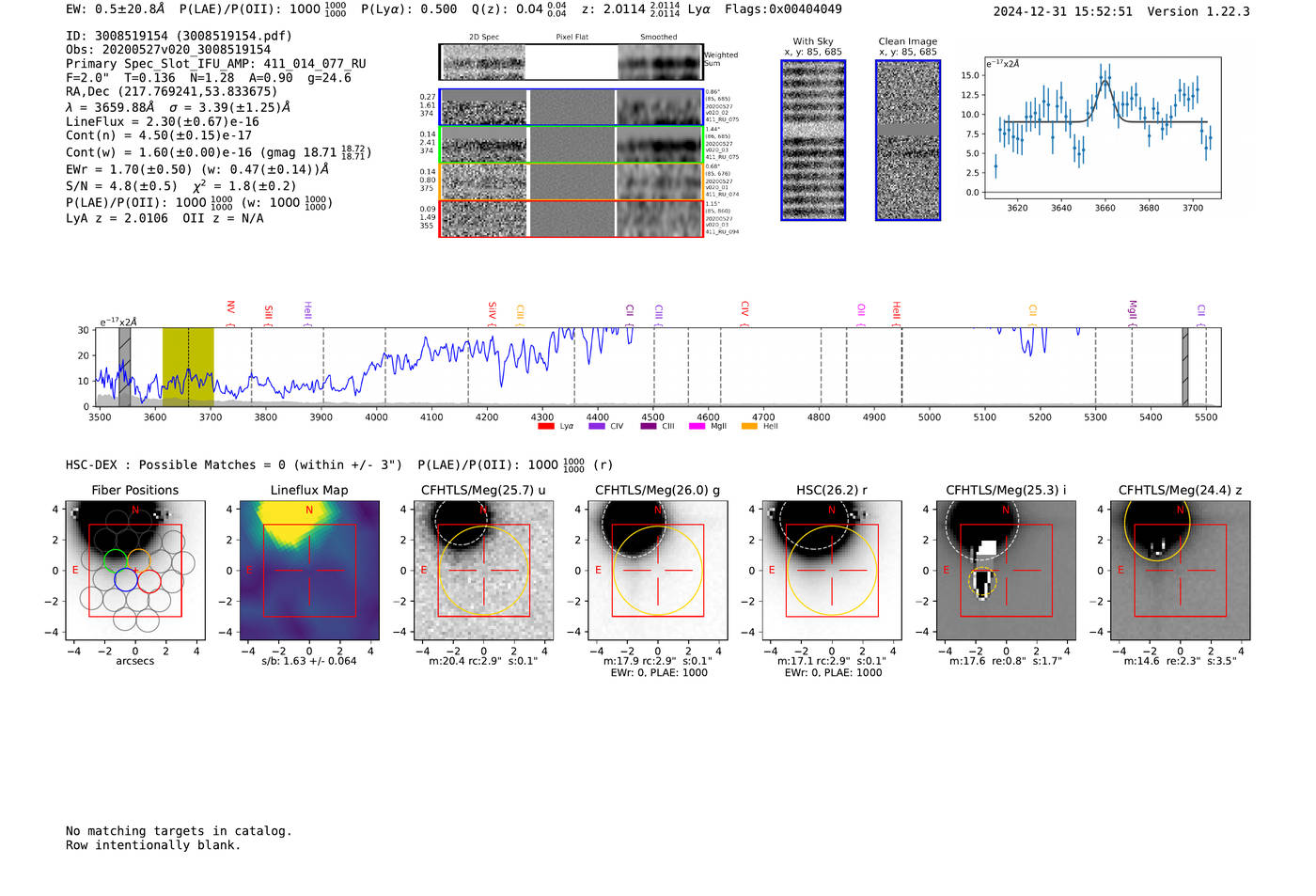
Task: Click the 'No matching targets in catalog.' text
Action: point(179,831)
